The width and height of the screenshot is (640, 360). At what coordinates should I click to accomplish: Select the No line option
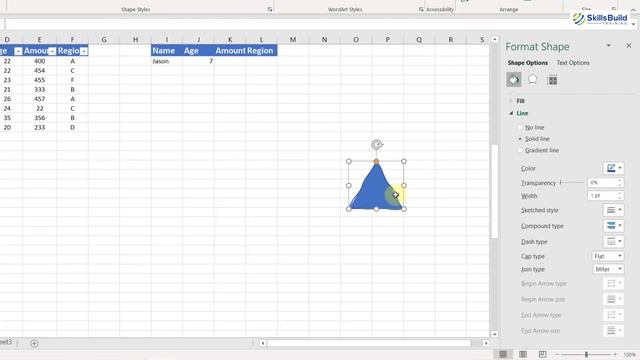pos(531,127)
